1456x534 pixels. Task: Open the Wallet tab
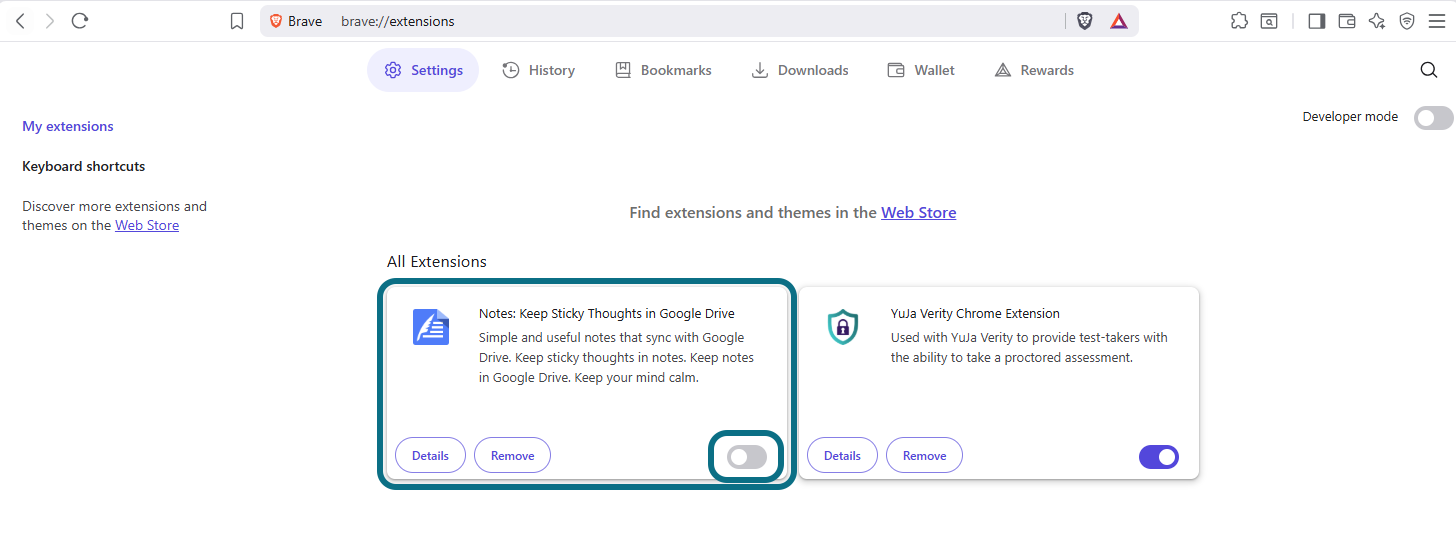click(x=921, y=70)
